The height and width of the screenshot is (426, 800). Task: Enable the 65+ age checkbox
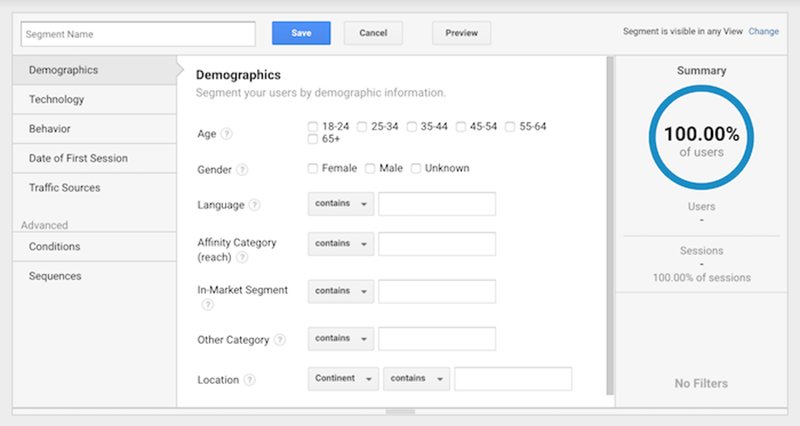(x=313, y=139)
